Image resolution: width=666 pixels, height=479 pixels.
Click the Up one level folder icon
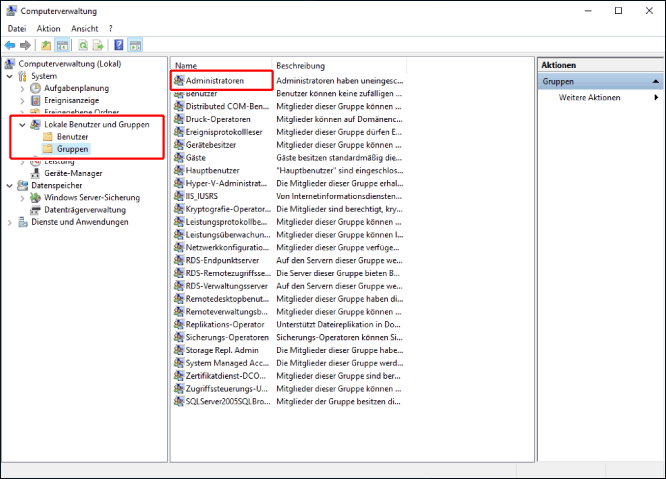[x=46, y=45]
